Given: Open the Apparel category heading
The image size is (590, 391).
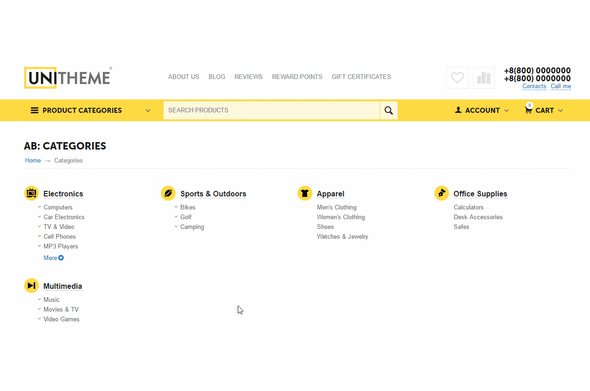Looking at the screenshot, I should 330,194.
